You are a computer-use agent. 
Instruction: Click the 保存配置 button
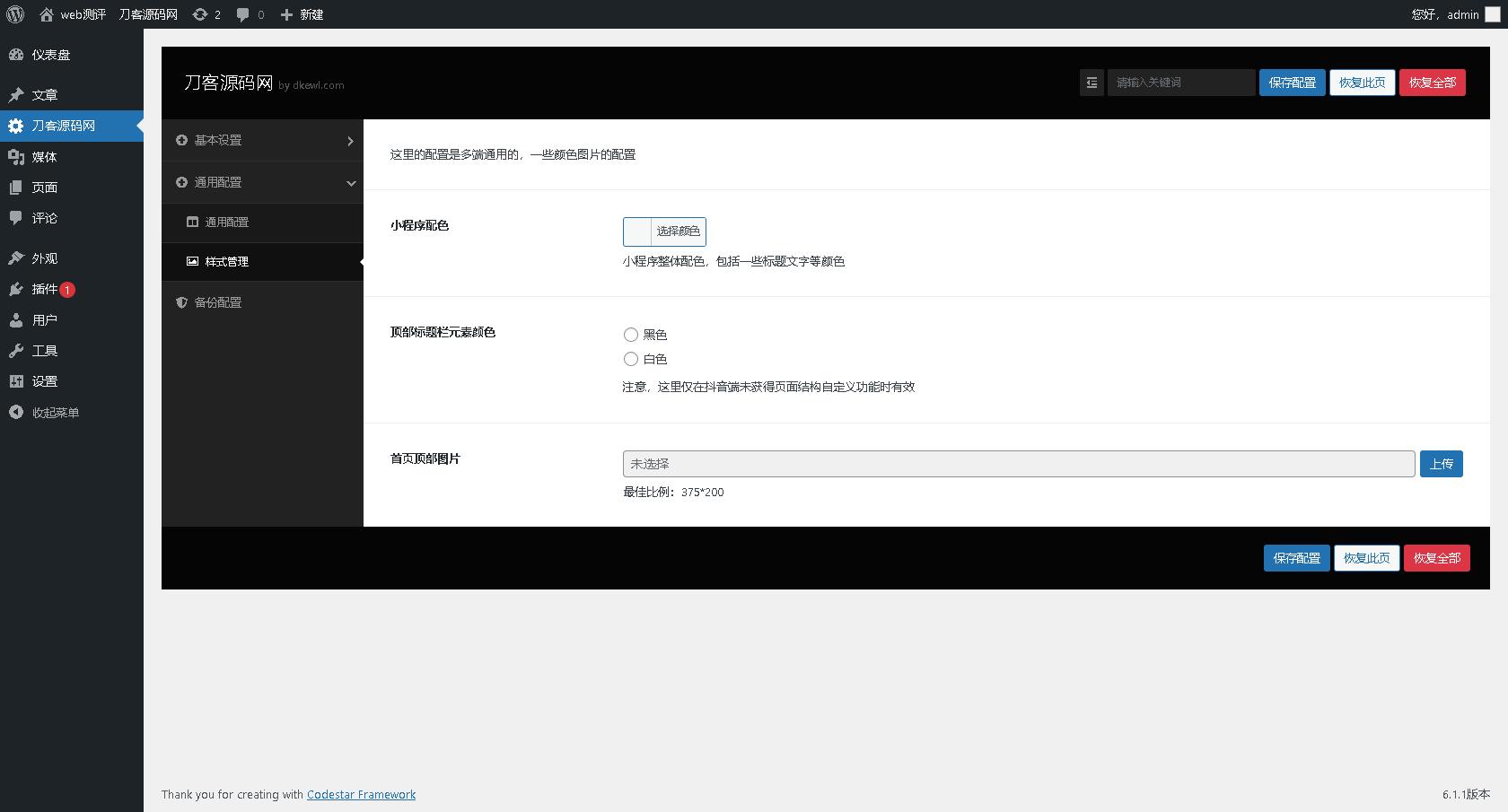(1292, 82)
